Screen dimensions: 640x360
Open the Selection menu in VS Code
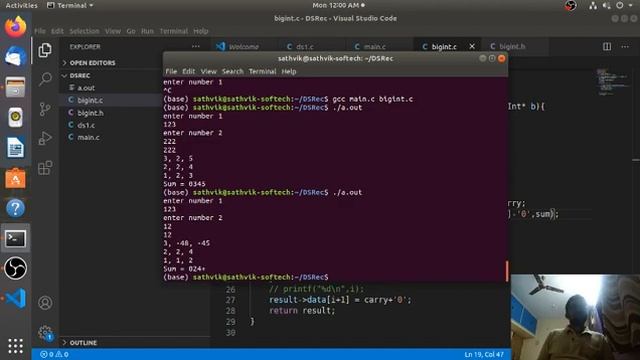84,31
